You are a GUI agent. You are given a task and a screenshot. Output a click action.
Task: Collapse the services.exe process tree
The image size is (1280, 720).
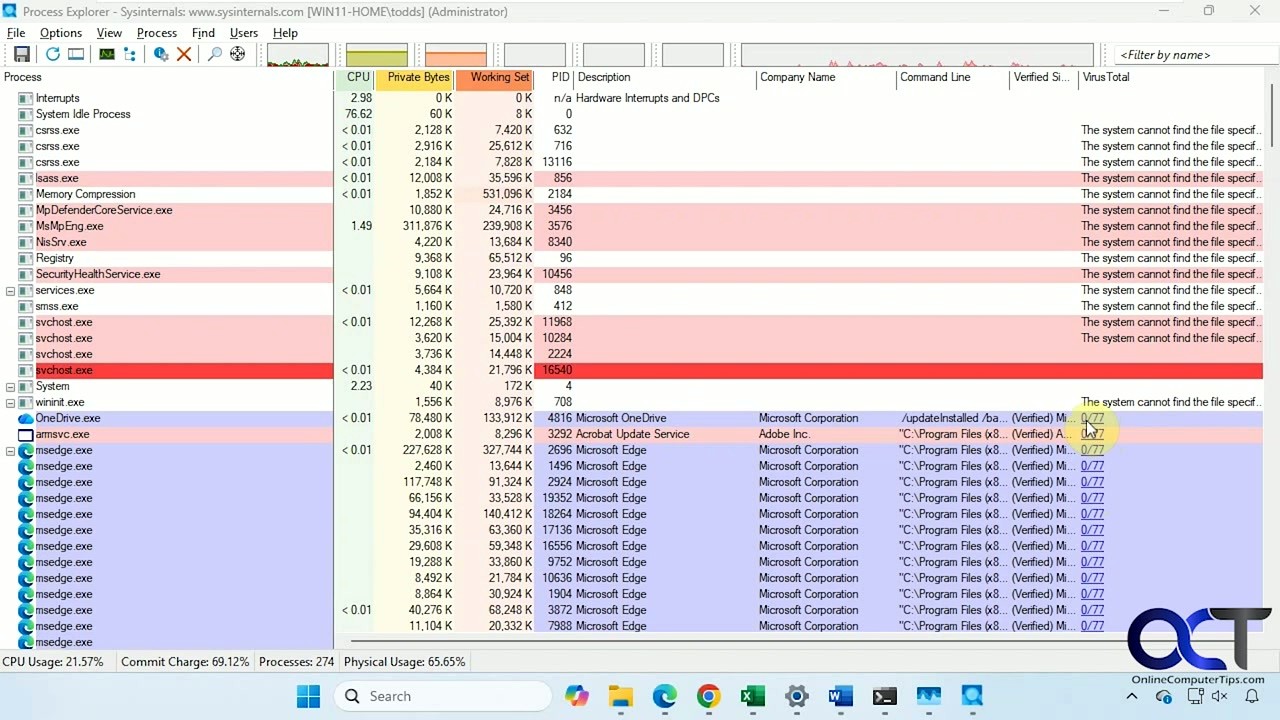click(x=9, y=290)
